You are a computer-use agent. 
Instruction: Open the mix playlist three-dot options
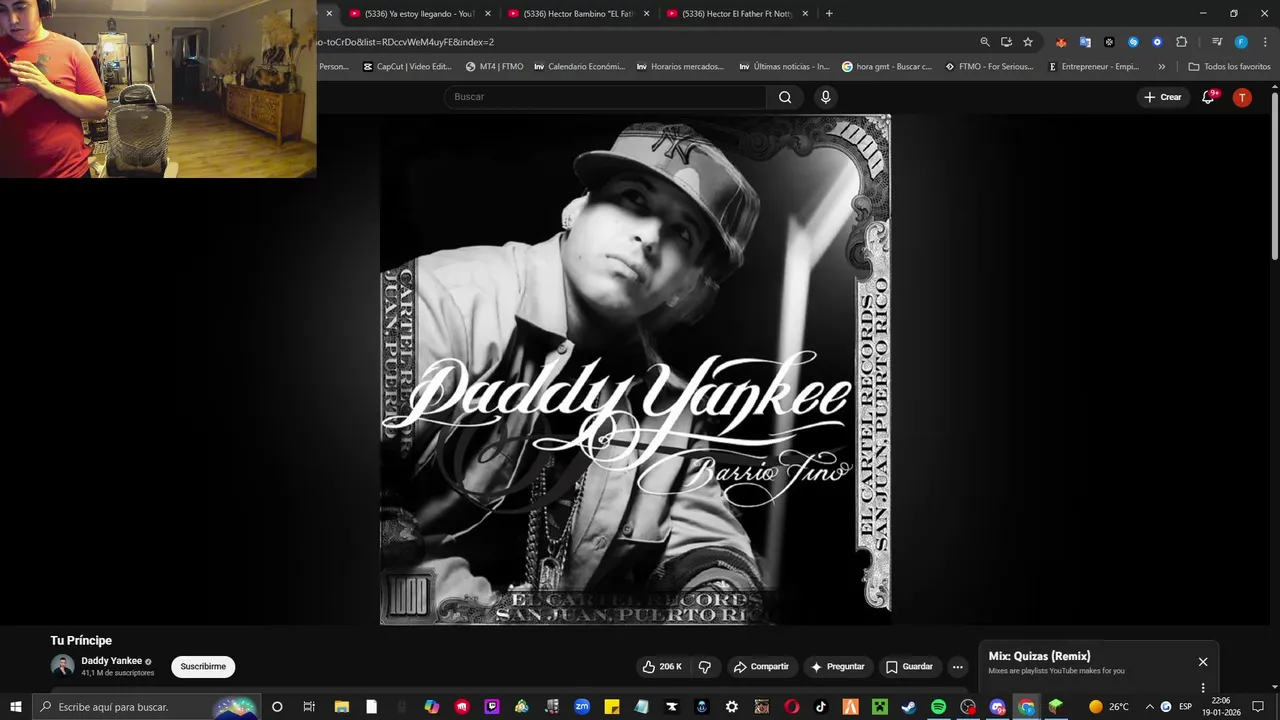pyautogui.click(x=1203, y=688)
